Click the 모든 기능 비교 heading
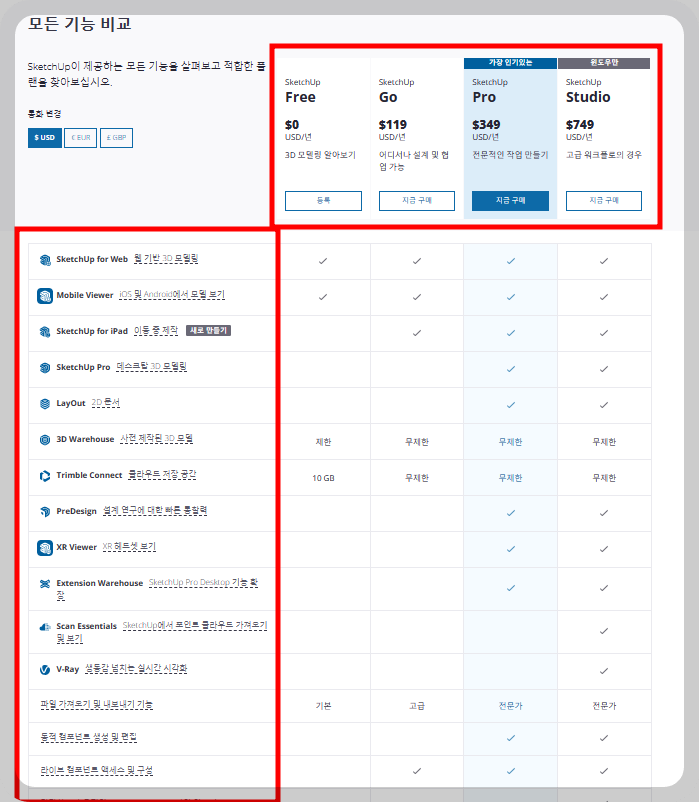The height and width of the screenshot is (802, 699). (x=79, y=24)
